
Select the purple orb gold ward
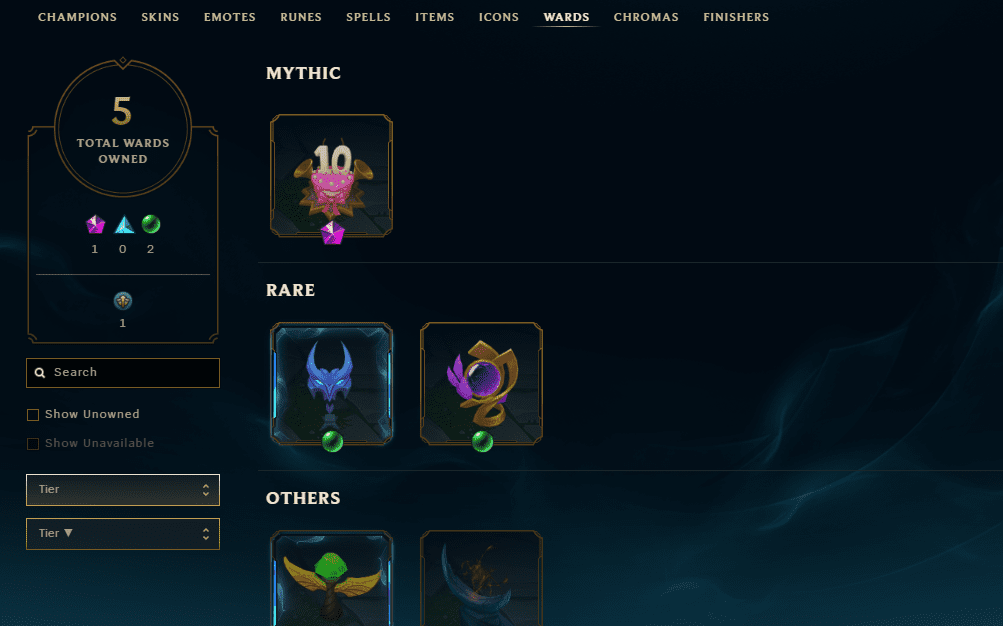point(481,384)
